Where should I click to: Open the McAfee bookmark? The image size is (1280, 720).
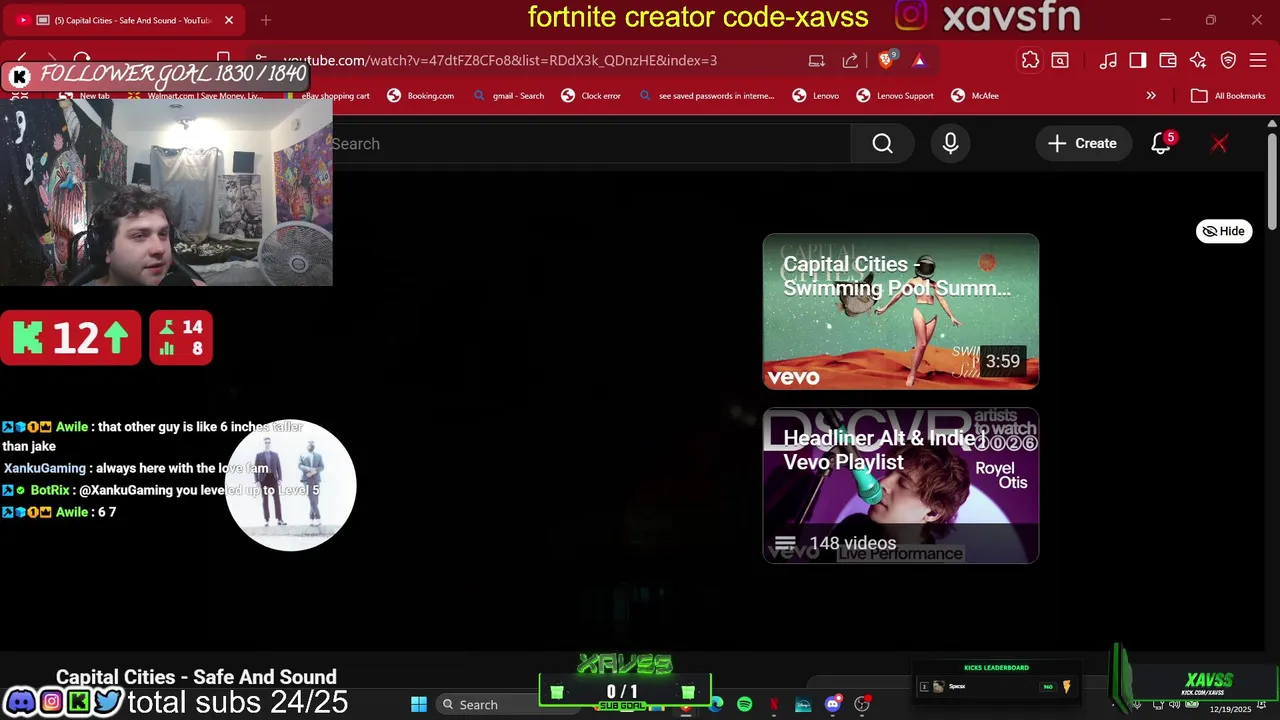[x=975, y=96]
